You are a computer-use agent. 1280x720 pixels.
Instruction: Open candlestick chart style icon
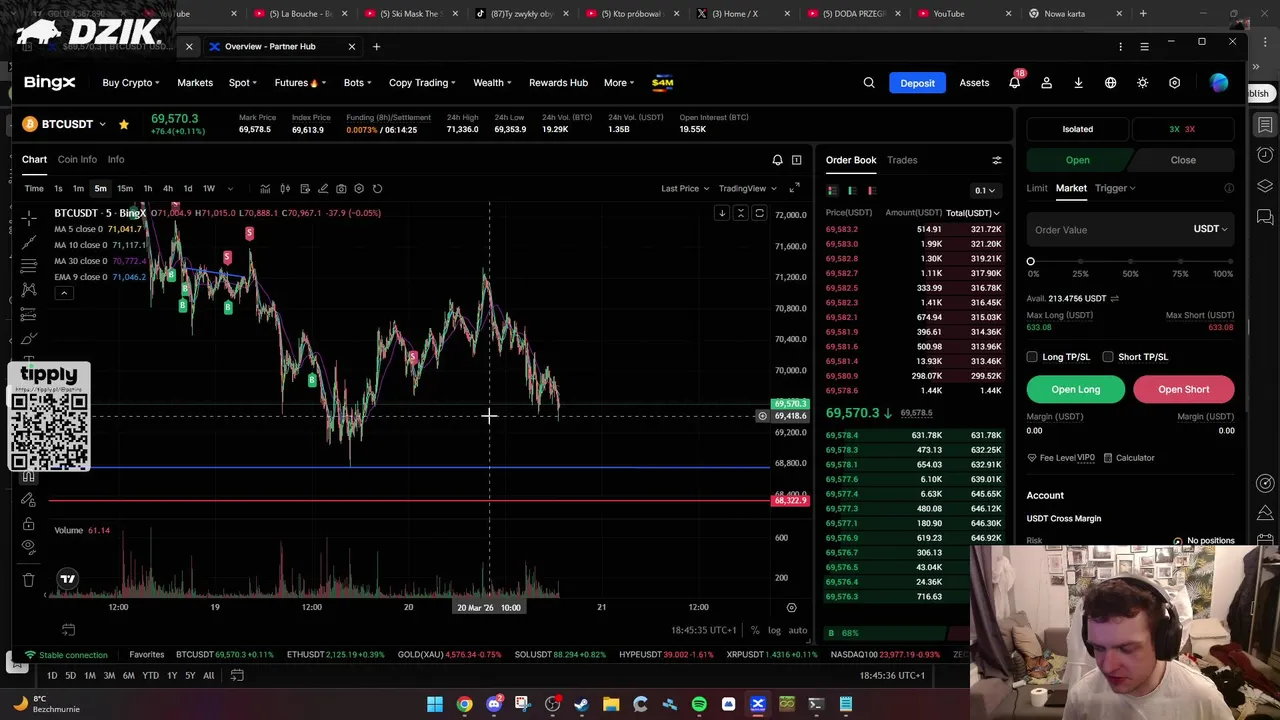285,188
